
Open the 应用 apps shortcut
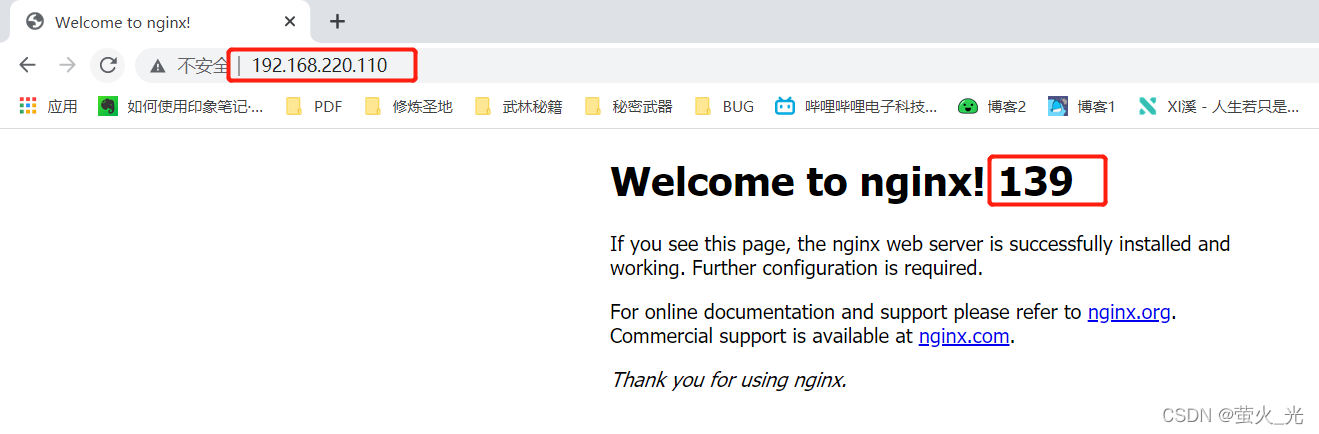pyautogui.click(x=49, y=106)
